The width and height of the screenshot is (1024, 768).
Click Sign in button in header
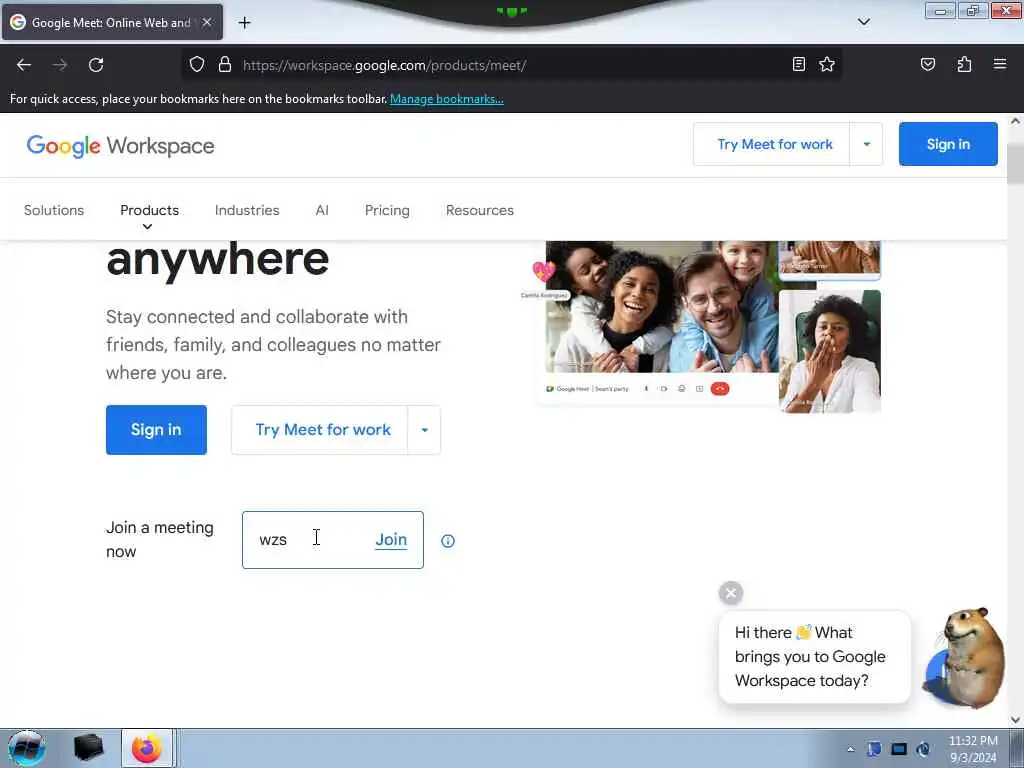[x=948, y=144]
